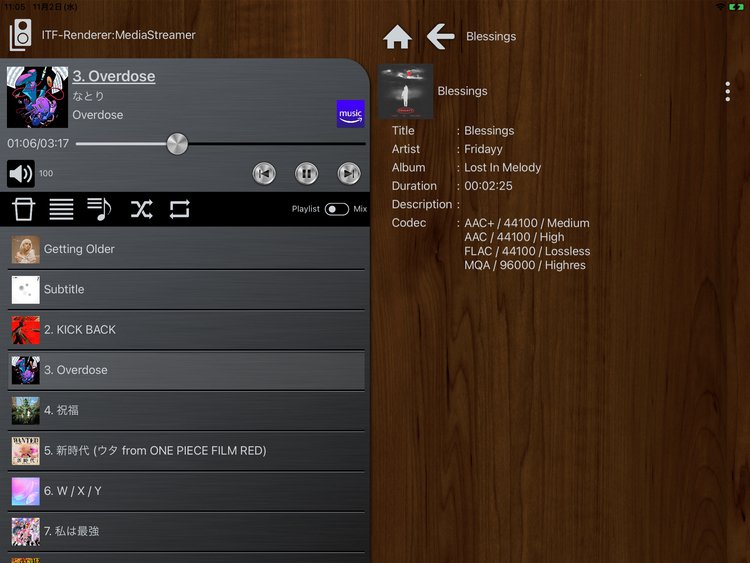Pause the current track
The width and height of the screenshot is (750, 563).
tap(306, 174)
